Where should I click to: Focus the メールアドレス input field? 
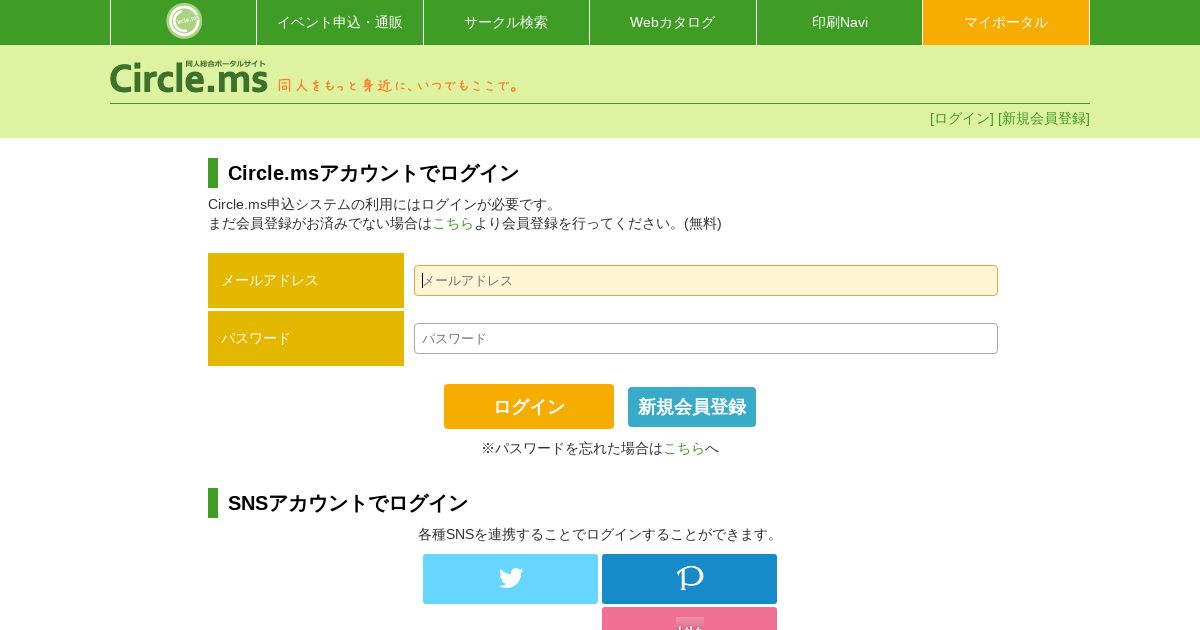pyautogui.click(x=706, y=280)
